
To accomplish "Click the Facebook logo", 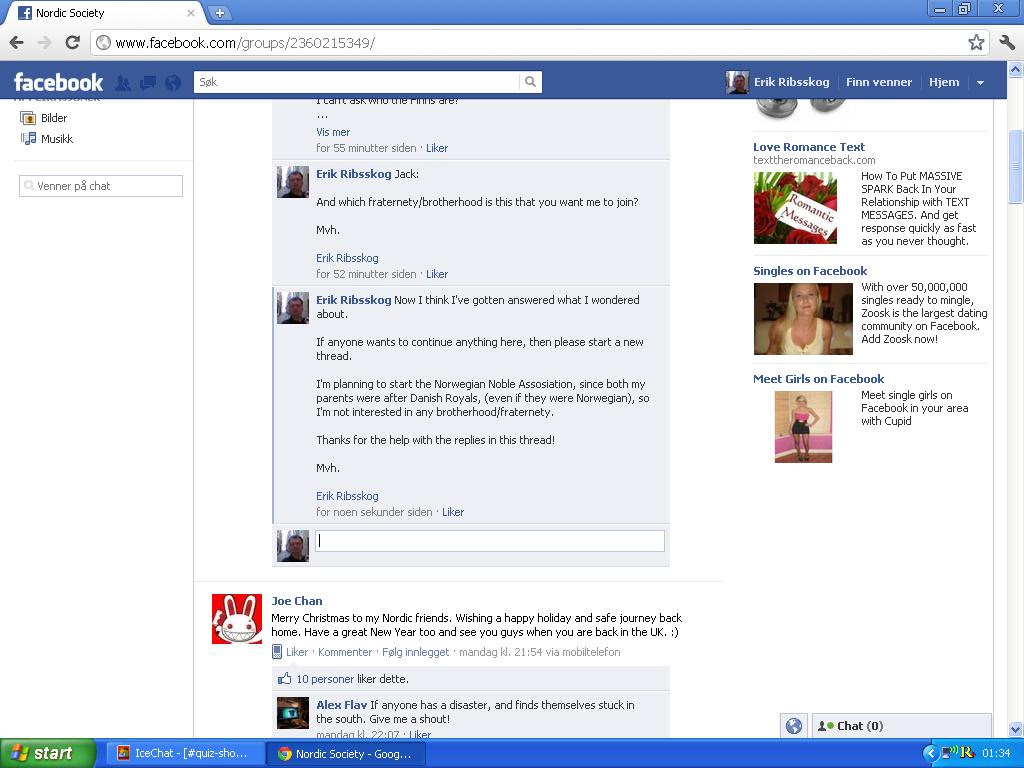I will (x=57, y=82).
